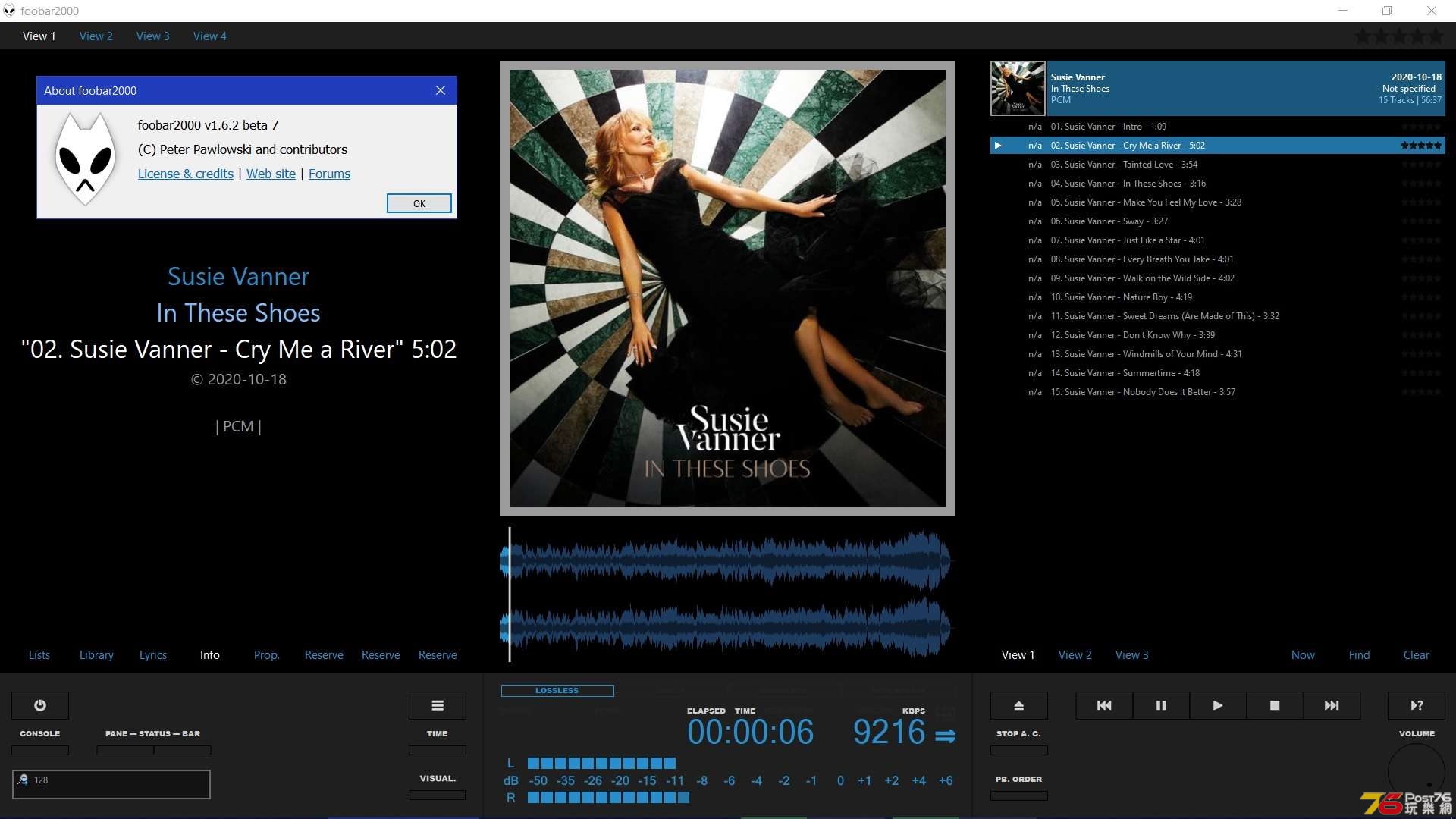Switch to View 3 in the top bar
The width and height of the screenshot is (1456, 819).
click(153, 36)
